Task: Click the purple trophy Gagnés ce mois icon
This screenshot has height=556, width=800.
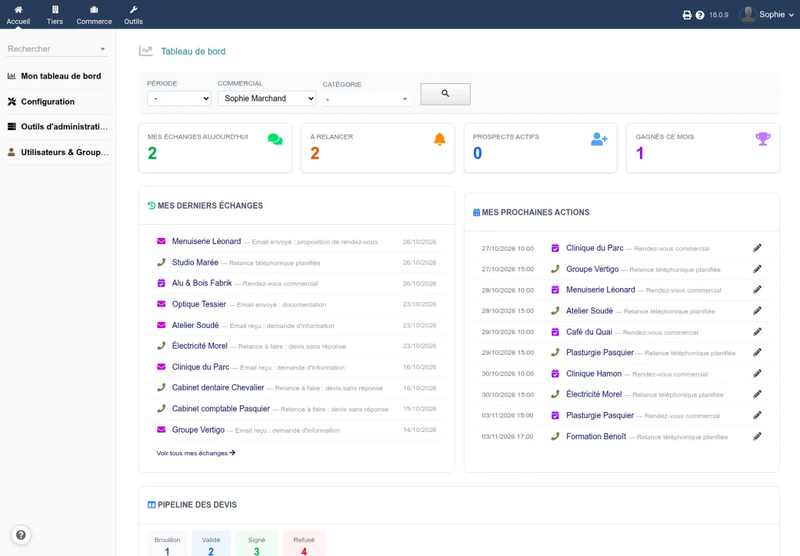Action: (763, 139)
